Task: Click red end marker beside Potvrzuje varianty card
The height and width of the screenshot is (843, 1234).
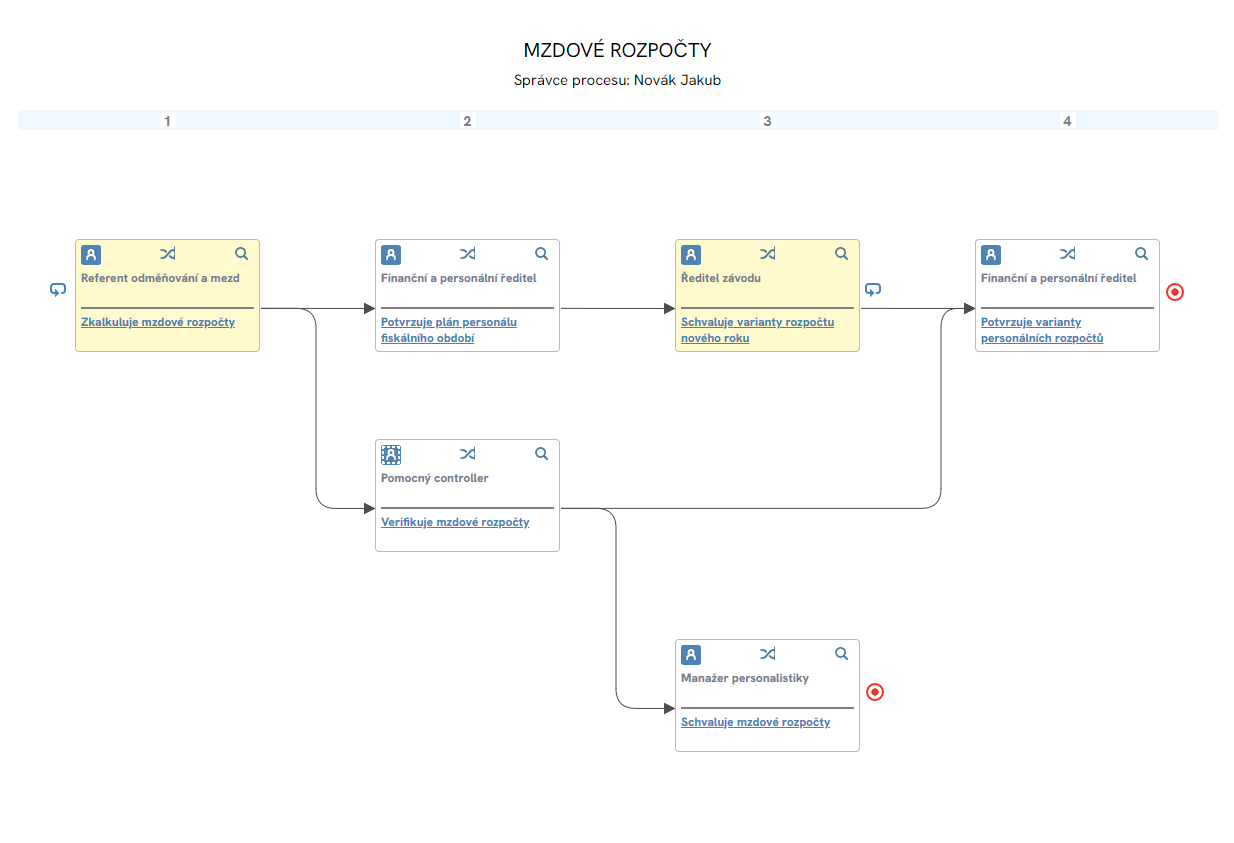Action: pos(1175,292)
